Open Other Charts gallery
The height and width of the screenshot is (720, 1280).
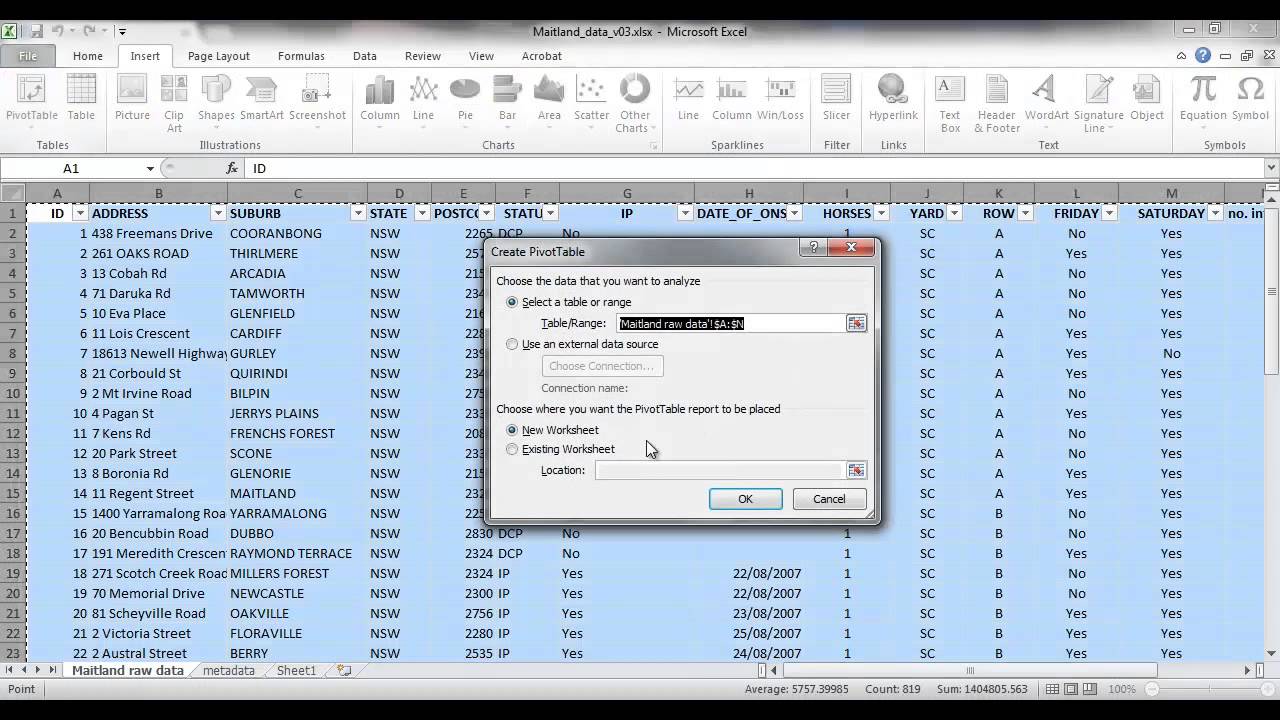634,103
